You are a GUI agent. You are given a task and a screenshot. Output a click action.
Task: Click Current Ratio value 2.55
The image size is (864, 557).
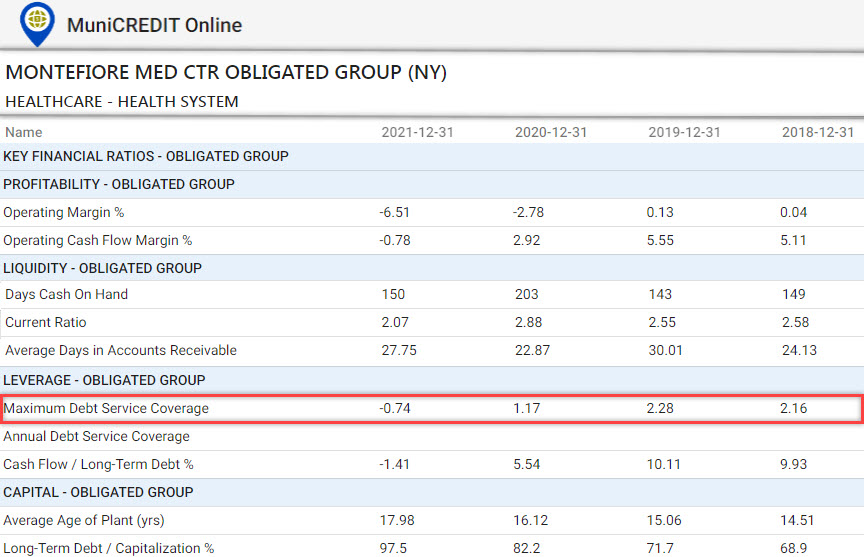click(x=662, y=323)
